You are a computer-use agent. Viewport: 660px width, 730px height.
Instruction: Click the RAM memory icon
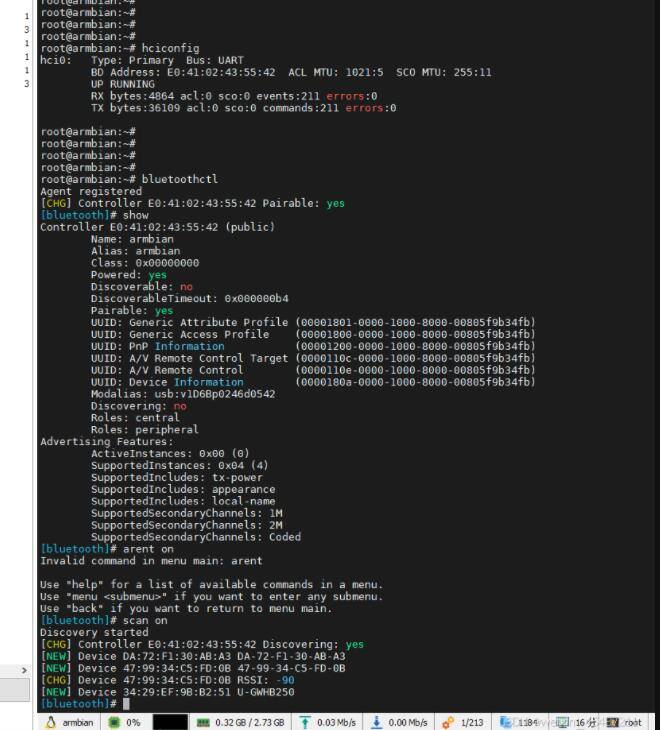click(x=203, y=722)
